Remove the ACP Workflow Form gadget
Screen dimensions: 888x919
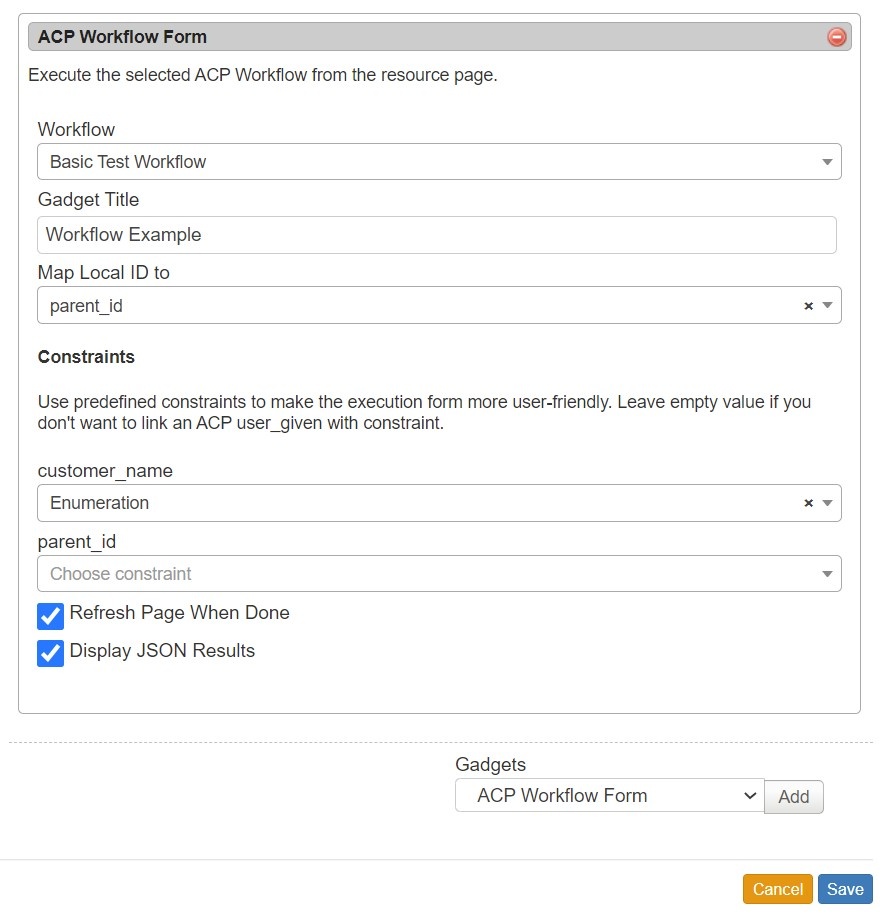(837, 37)
